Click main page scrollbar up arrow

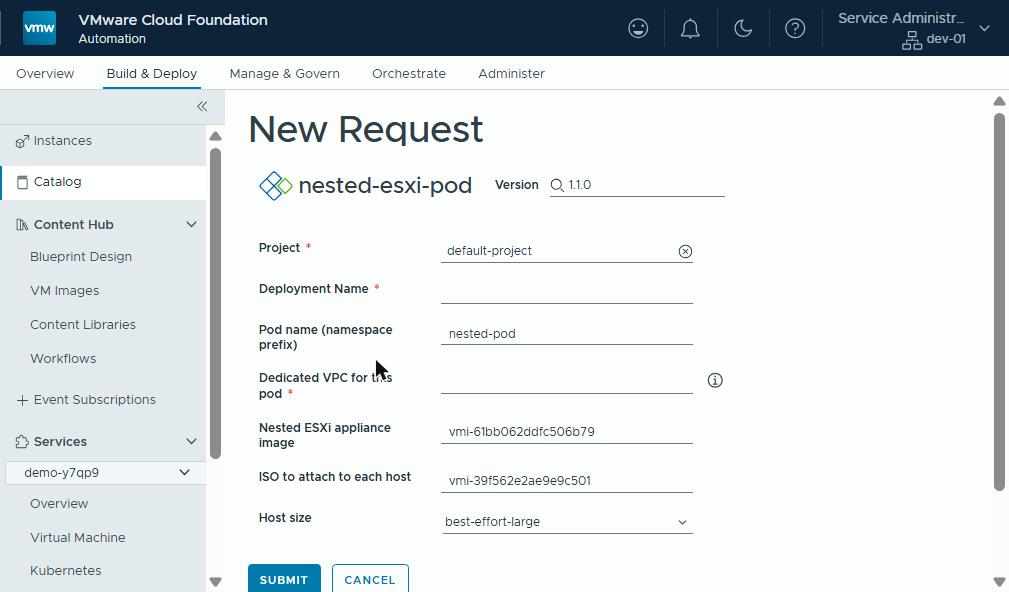[x=999, y=101]
